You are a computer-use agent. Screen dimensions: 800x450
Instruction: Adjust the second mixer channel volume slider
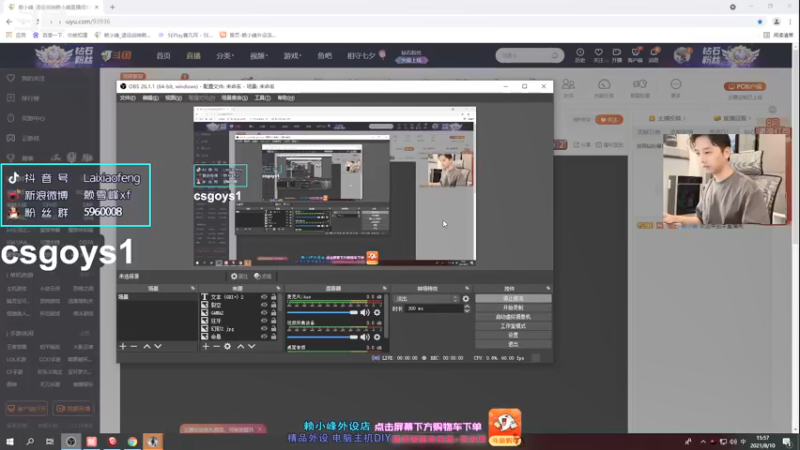point(322,337)
